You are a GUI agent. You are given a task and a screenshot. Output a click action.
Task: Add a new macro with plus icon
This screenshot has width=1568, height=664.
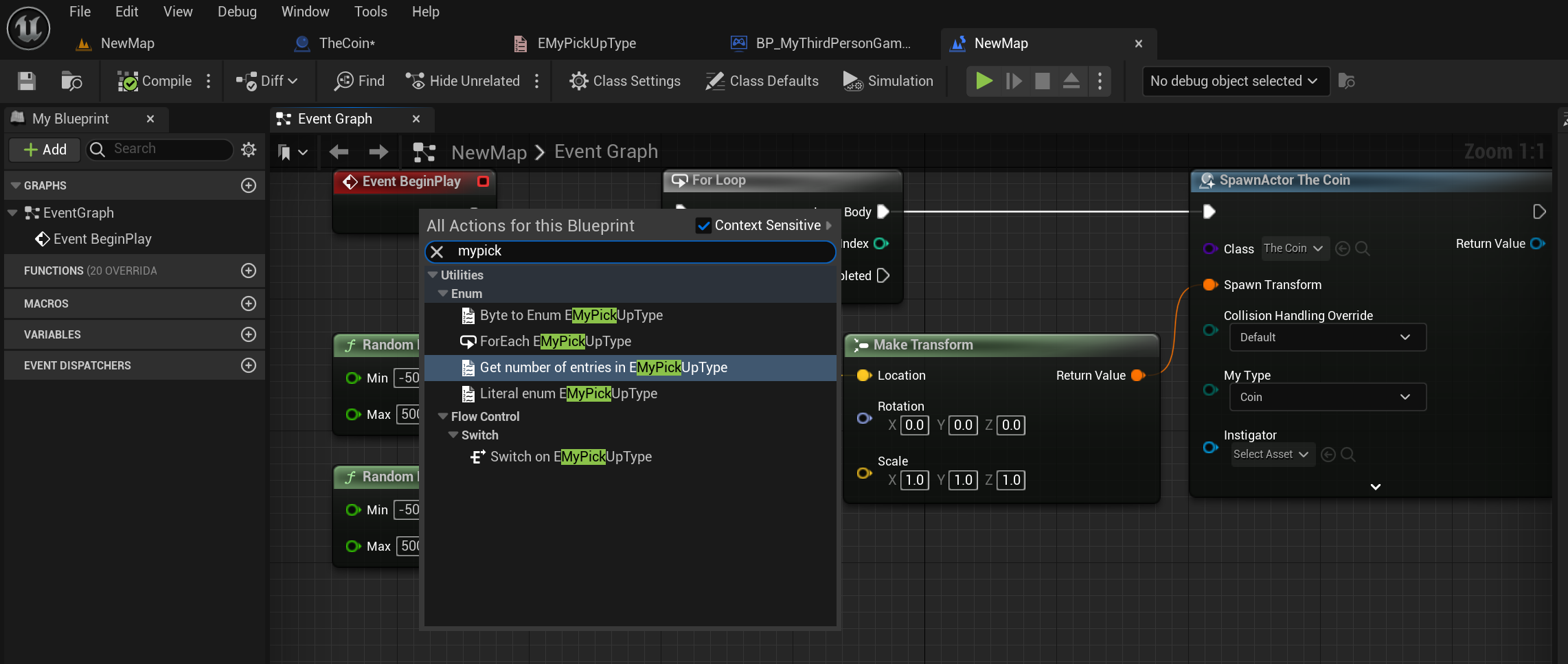[249, 304]
